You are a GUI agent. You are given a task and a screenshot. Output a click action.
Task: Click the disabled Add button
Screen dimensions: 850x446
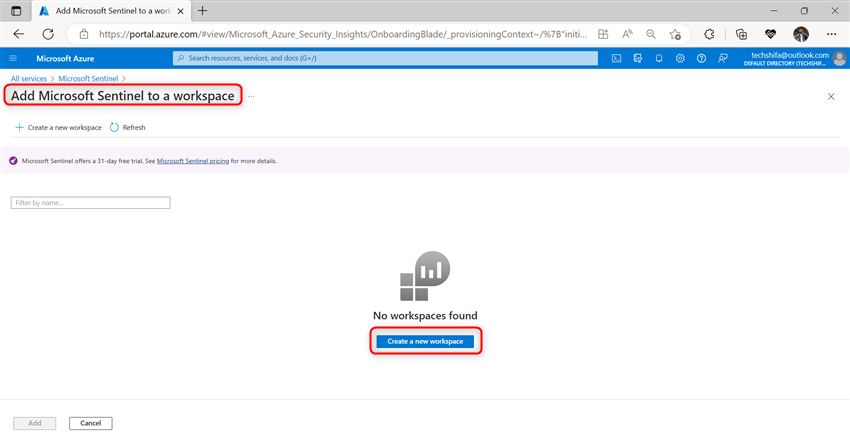point(35,423)
